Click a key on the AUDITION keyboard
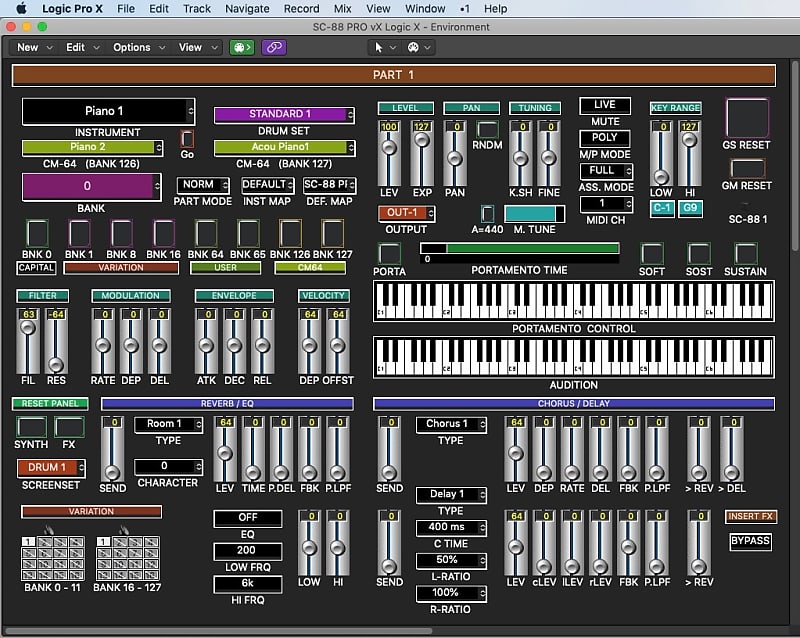Screen dimensions: 800x638 coord(573,358)
